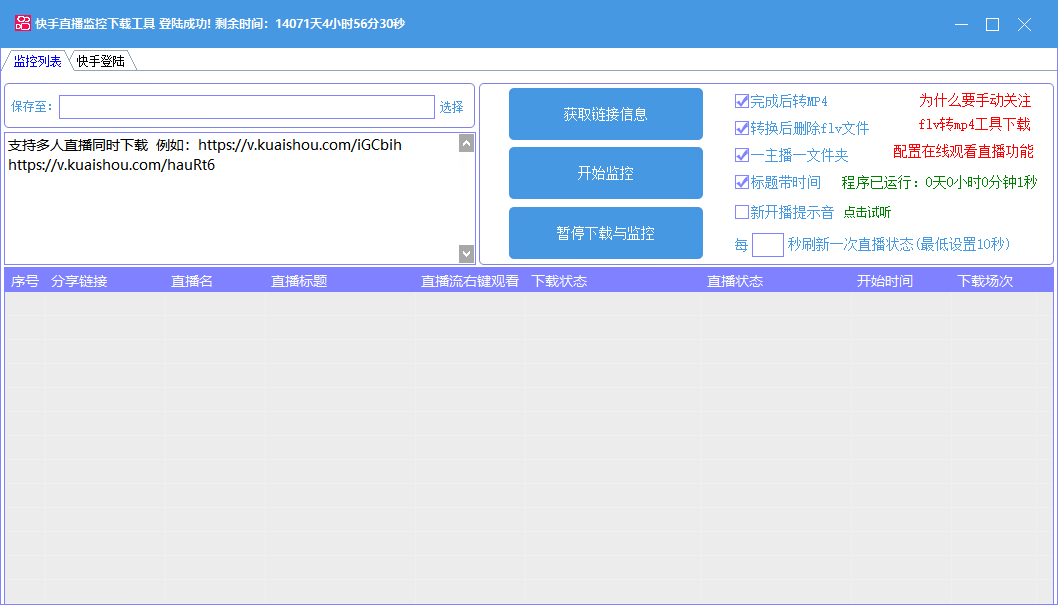Click the text area scroll down arrow
Viewport: 1058px width, 605px height.
[x=466, y=254]
